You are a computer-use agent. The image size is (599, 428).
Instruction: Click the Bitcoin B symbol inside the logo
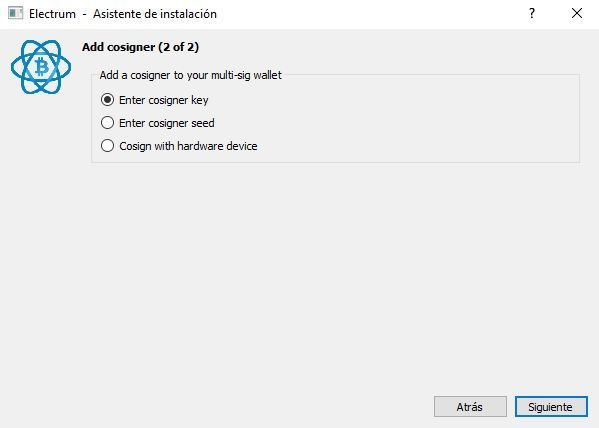(x=42, y=67)
